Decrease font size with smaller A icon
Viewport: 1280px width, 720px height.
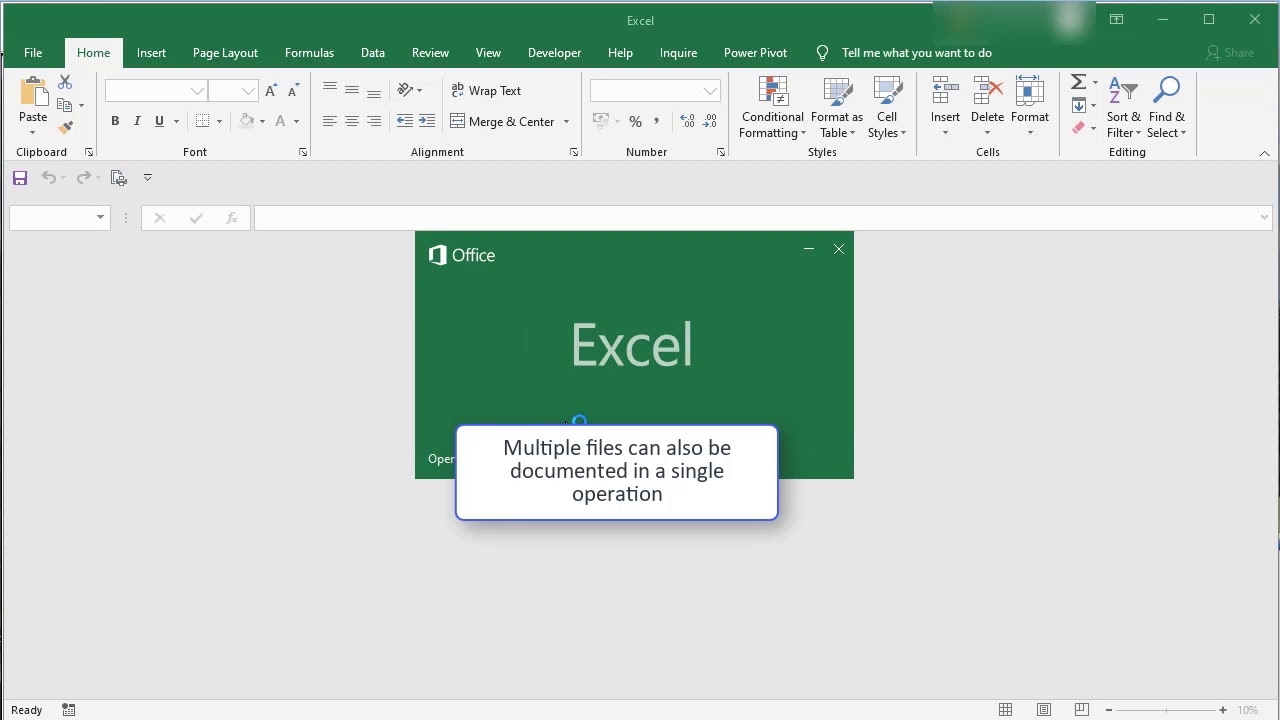click(x=293, y=91)
